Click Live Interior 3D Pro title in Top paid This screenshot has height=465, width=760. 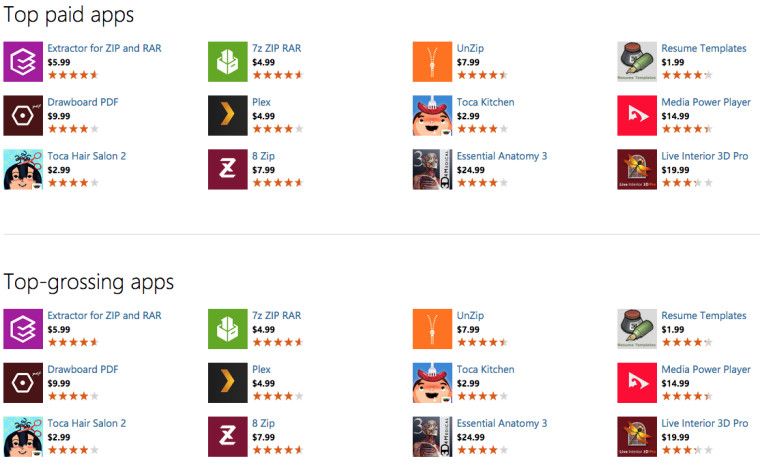click(704, 156)
